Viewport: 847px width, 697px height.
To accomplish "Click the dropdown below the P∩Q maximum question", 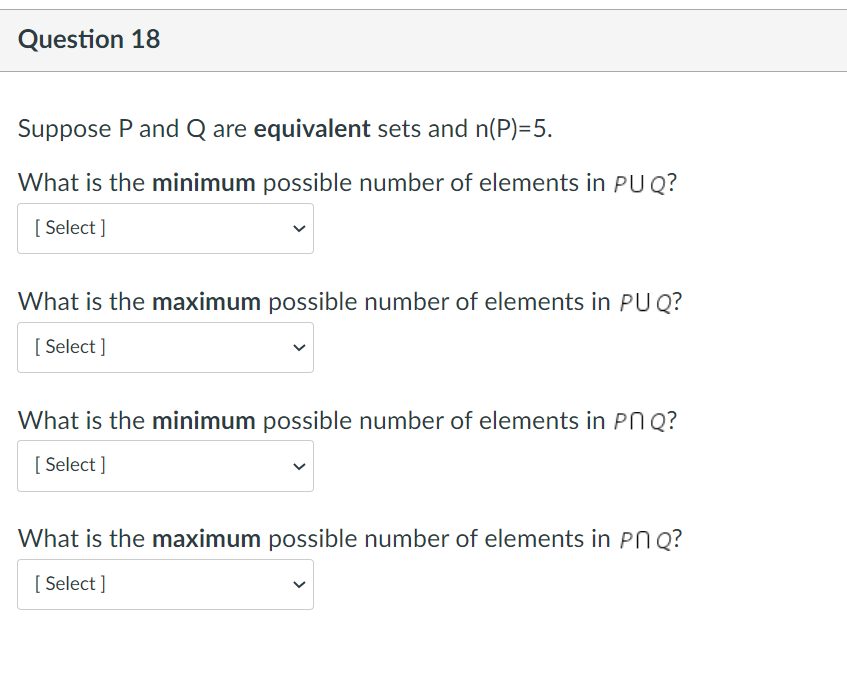I will coord(165,583).
